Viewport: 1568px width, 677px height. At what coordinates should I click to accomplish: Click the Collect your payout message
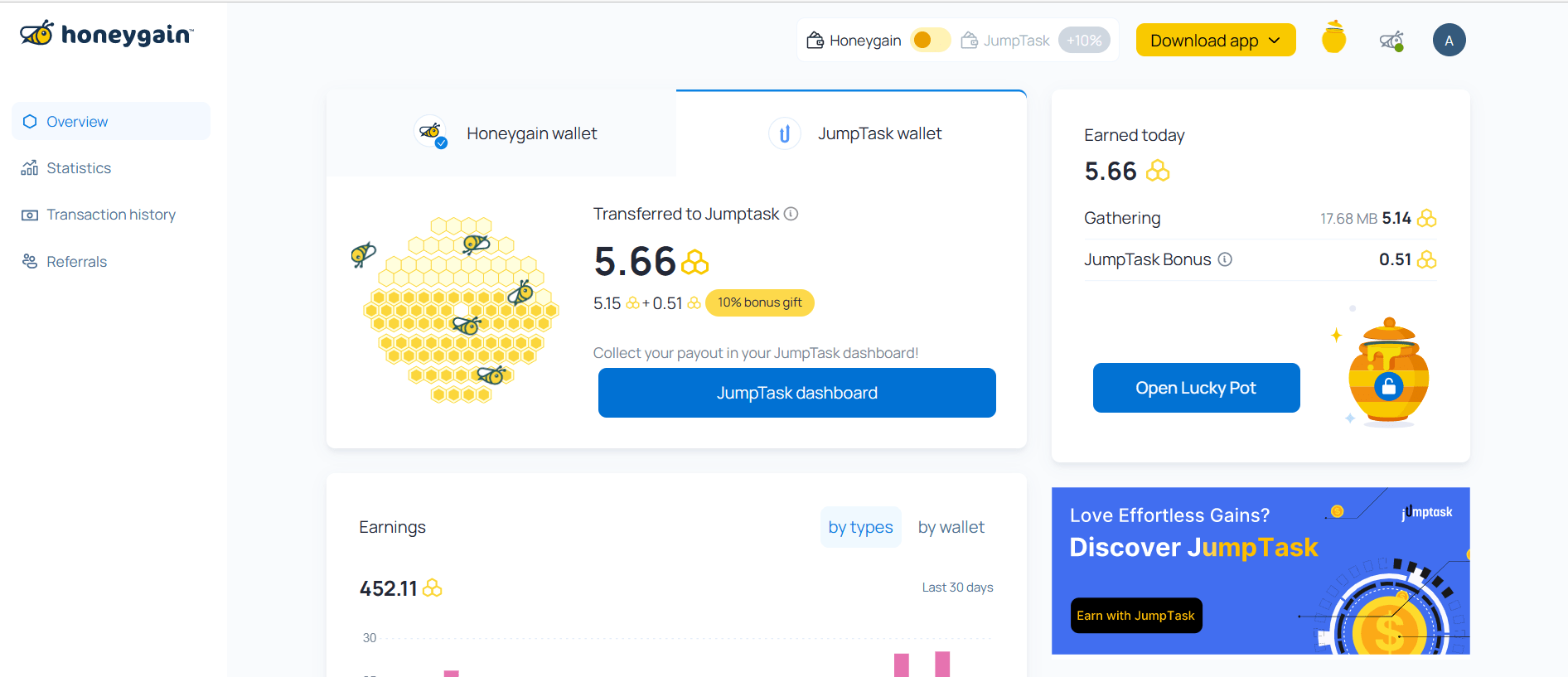[x=755, y=353]
